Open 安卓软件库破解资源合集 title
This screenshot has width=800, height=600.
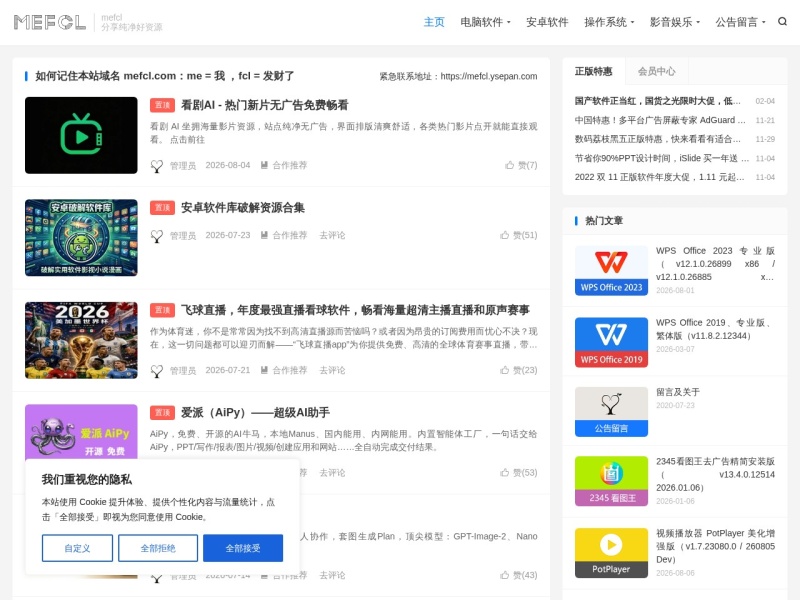[243, 208]
